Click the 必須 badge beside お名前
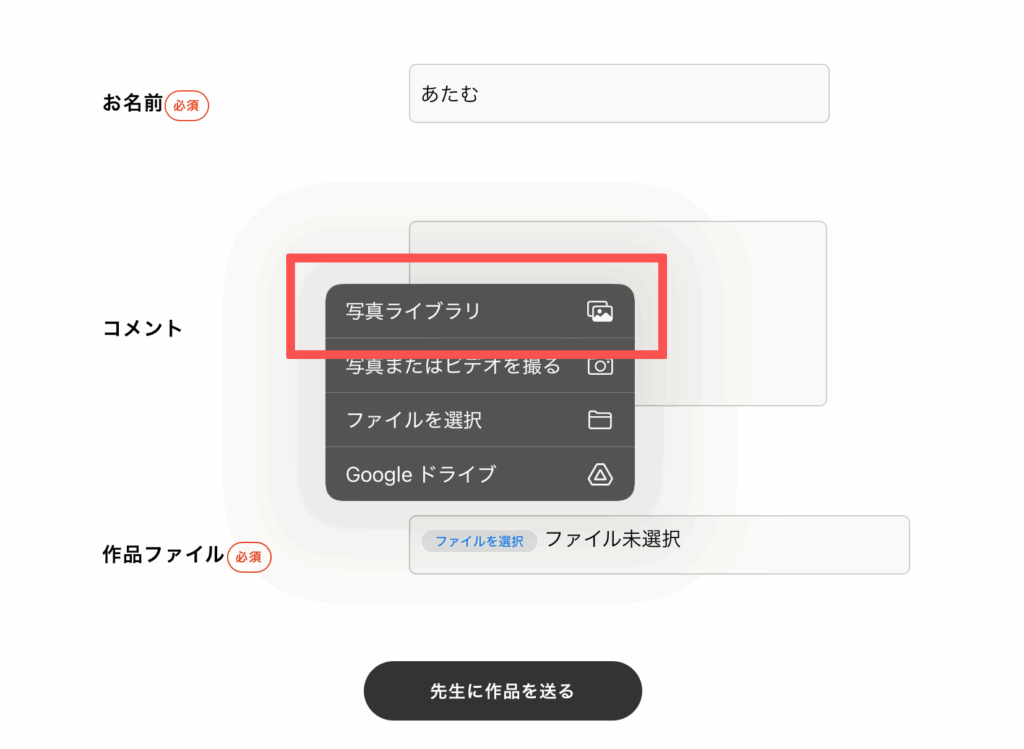Screen dimensions: 1024x749 pos(187,105)
